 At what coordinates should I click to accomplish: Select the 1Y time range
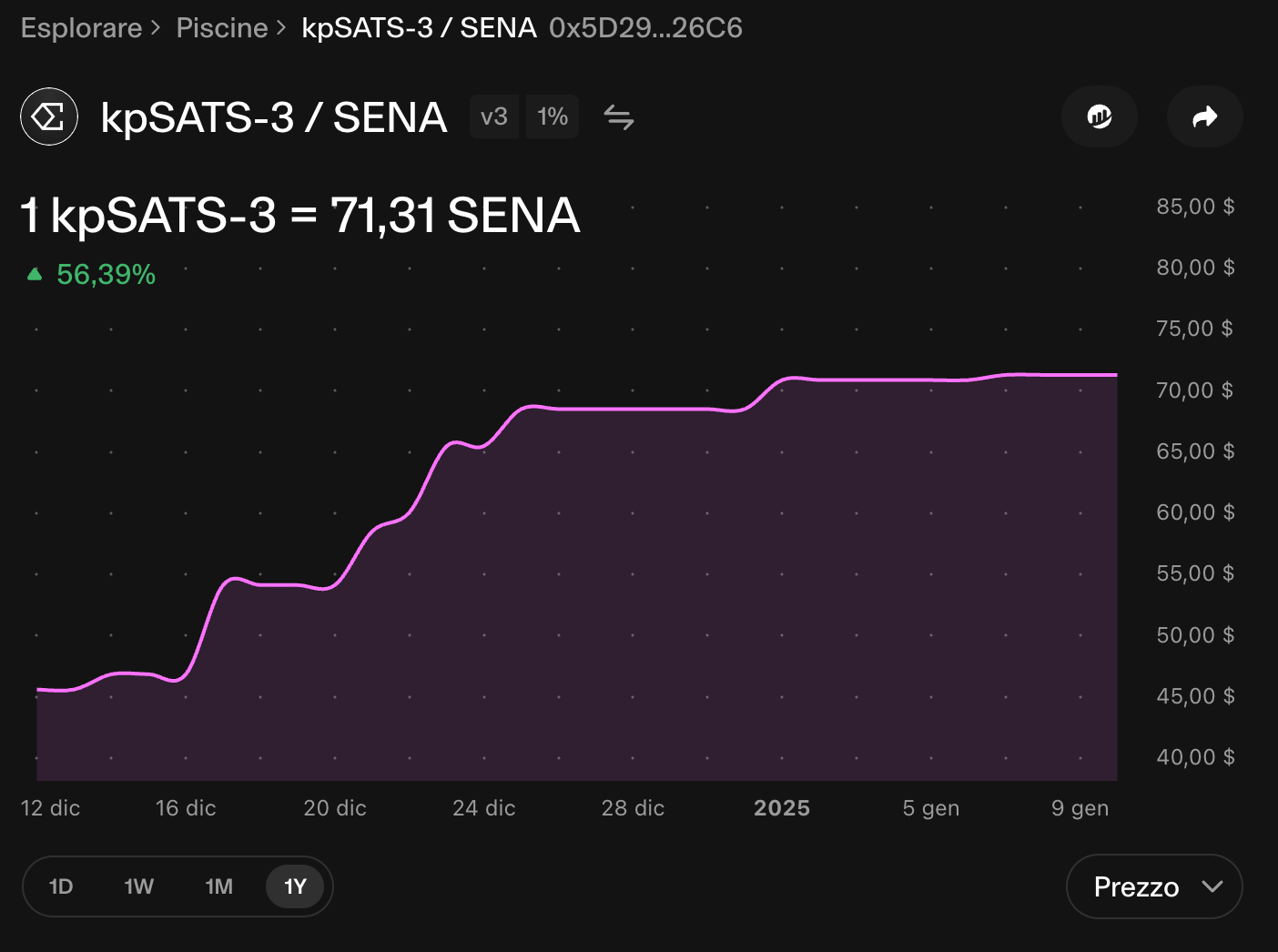(x=295, y=886)
